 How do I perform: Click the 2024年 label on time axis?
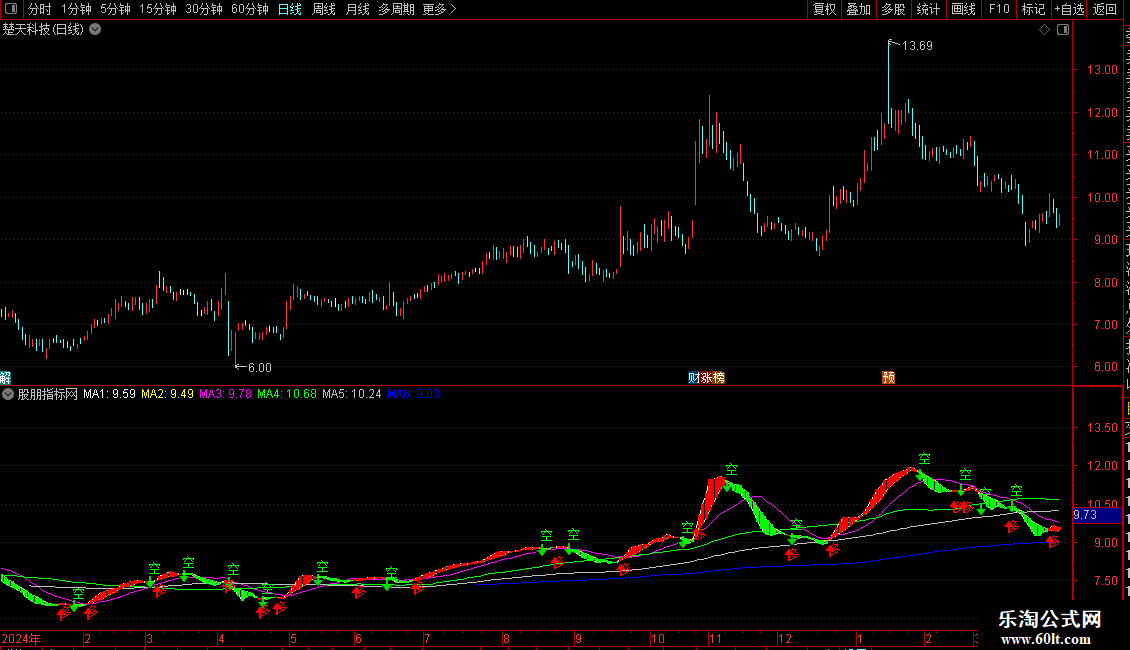[21, 638]
